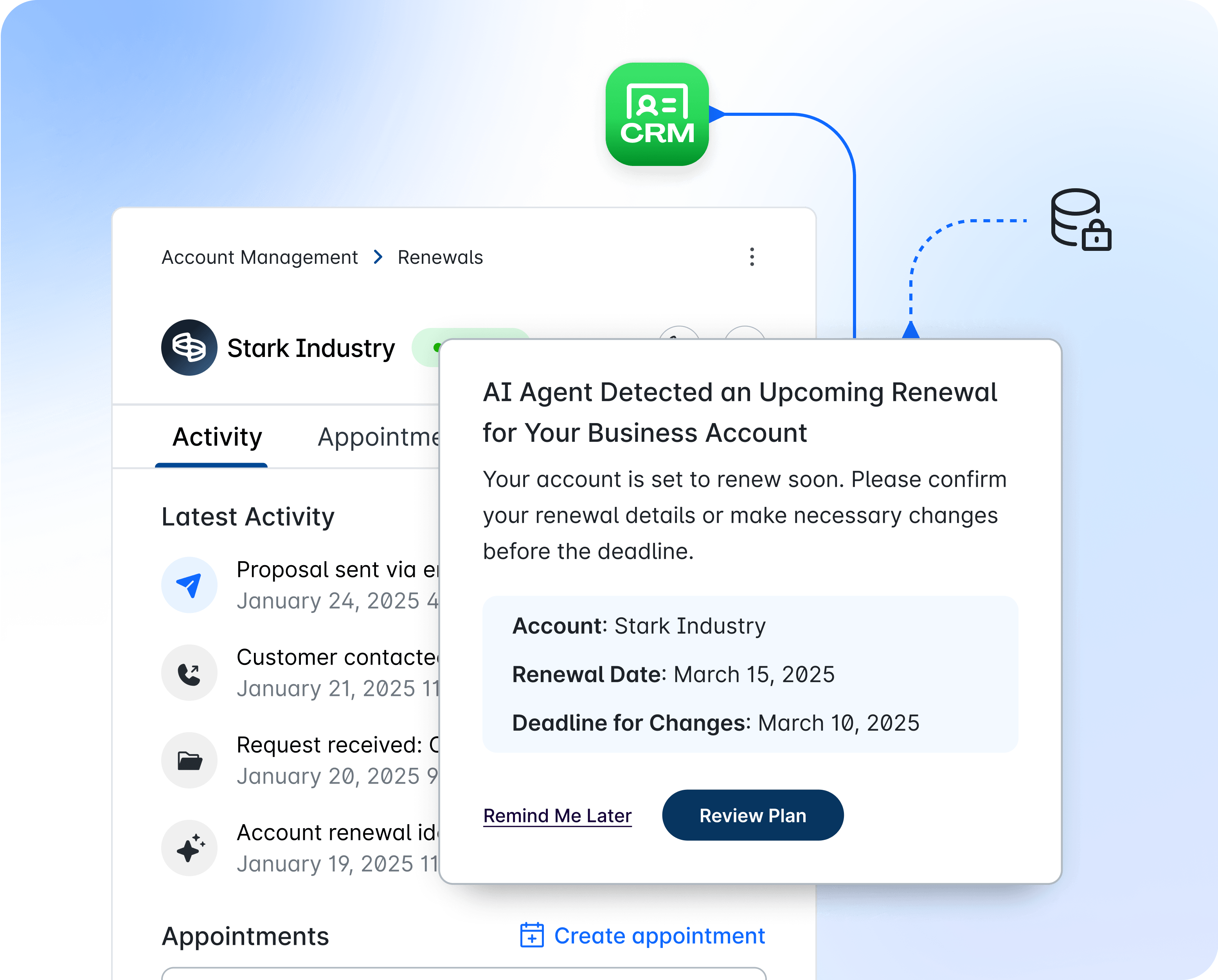Click the sparkle account renewal icon
The image size is (1218, 980).
(x=189, y=848)
